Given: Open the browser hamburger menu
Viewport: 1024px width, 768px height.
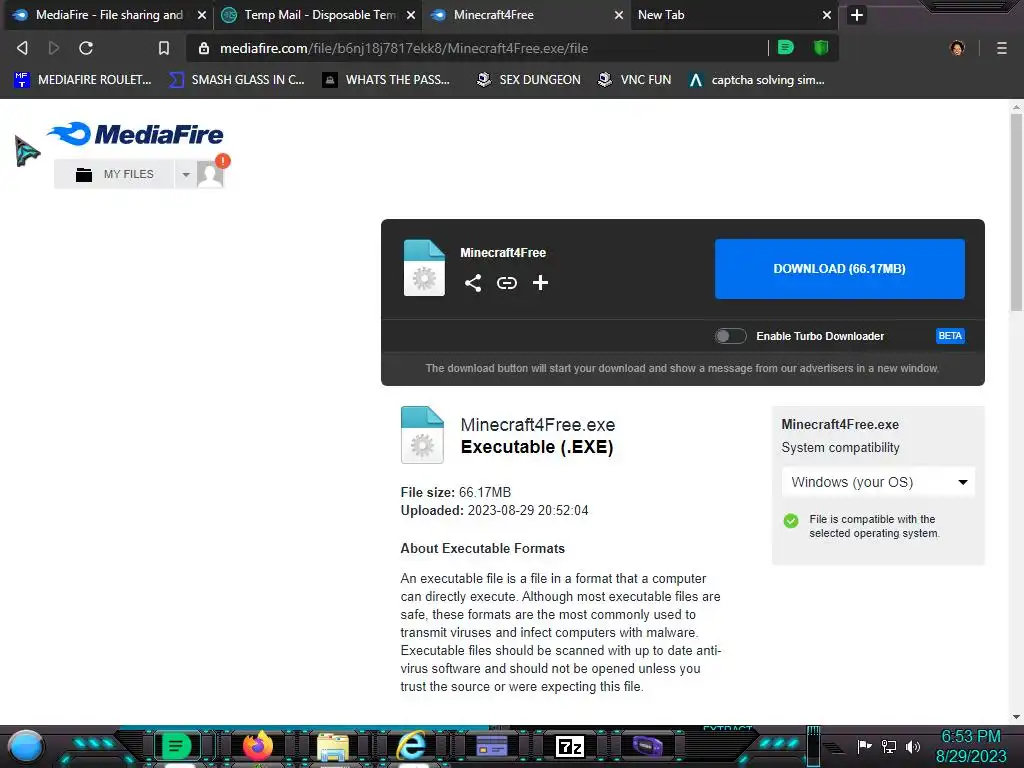Looking at the screenshot, I should click(x=1002, y=48).
